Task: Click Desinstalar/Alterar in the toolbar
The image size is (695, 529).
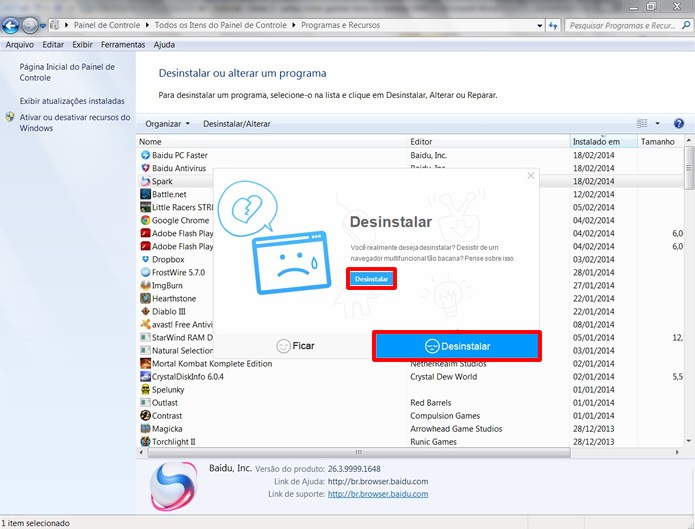Action: (237, 124)
